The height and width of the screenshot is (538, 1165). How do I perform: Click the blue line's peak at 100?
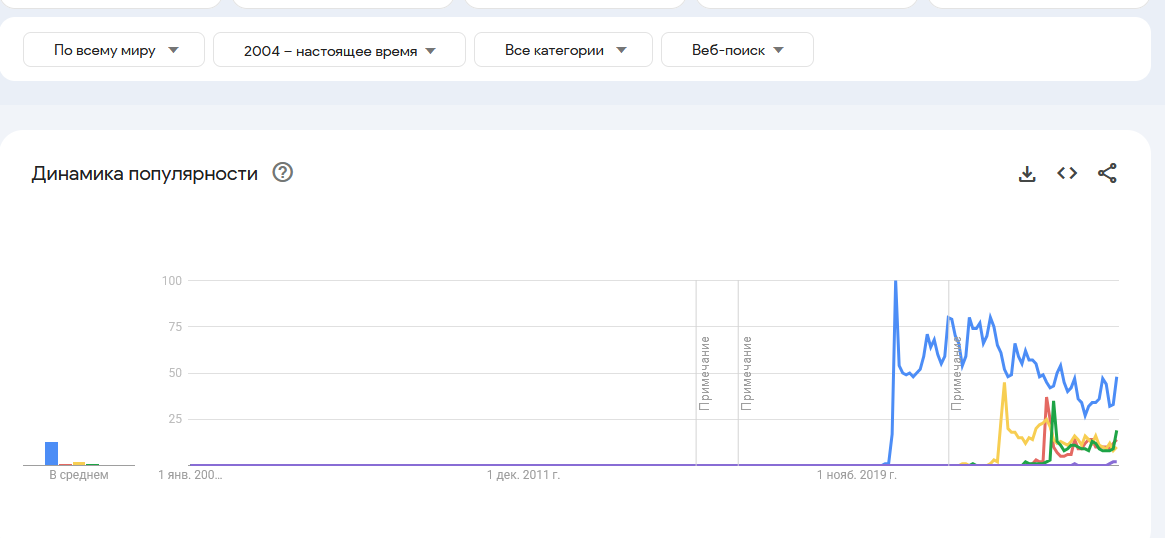coord(895,282)
